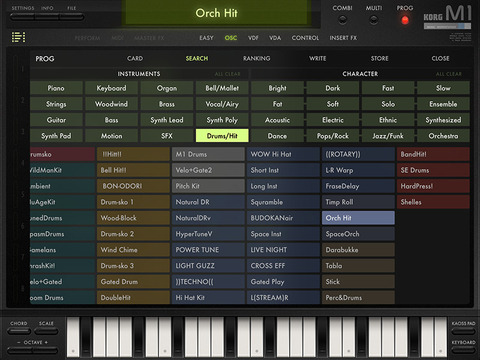This screenshot has height=360, width=480.
Task: Enable the Dark character filter
Action: [333, 88]
